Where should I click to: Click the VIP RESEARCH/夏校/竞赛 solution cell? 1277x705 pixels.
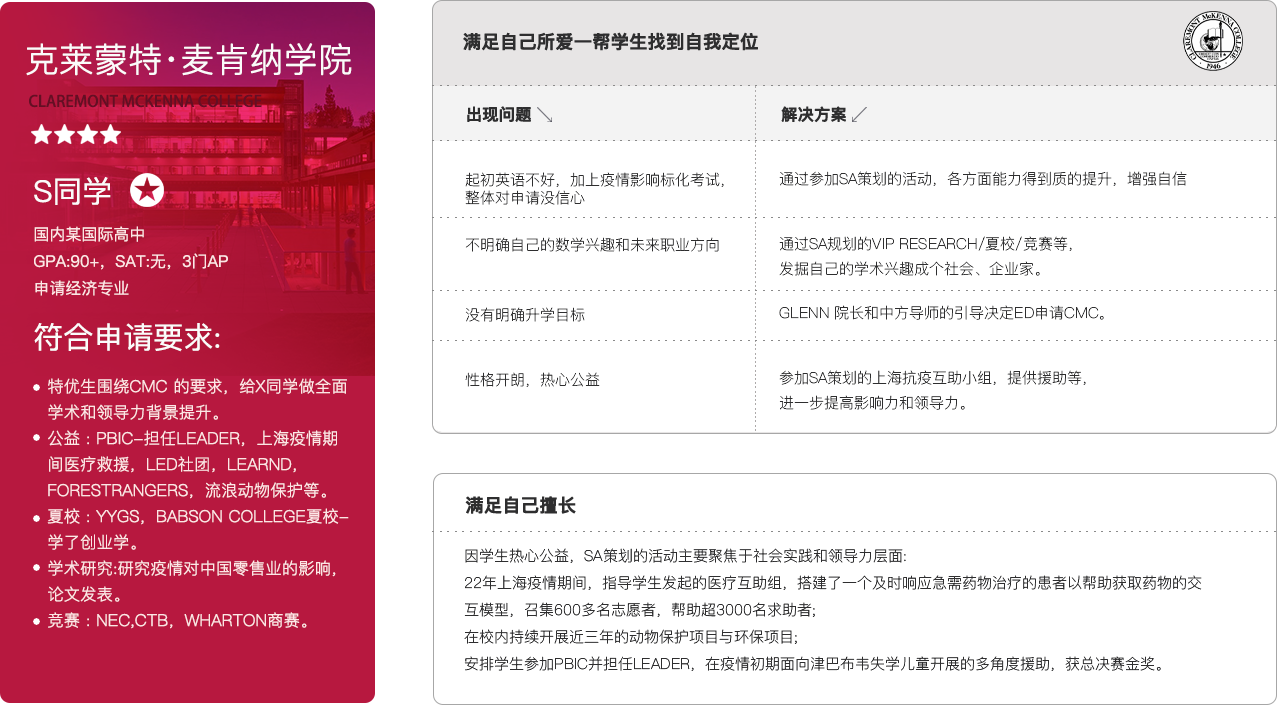926,256
